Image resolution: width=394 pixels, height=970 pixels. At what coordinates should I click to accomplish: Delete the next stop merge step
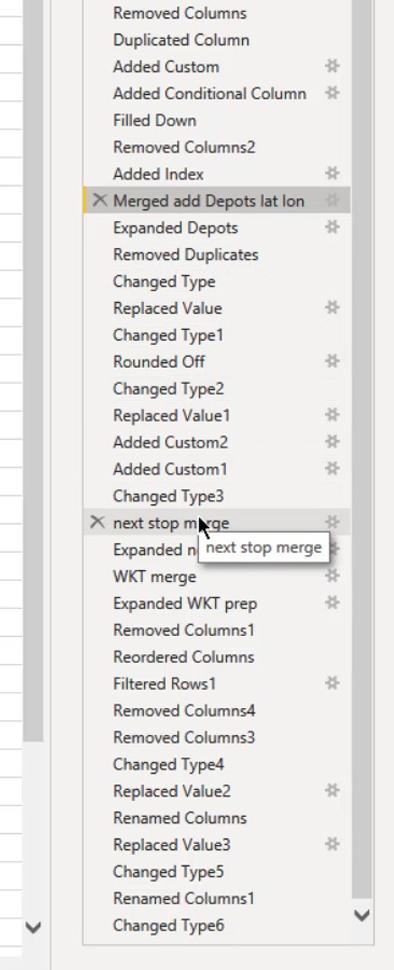tap(98, 522)
